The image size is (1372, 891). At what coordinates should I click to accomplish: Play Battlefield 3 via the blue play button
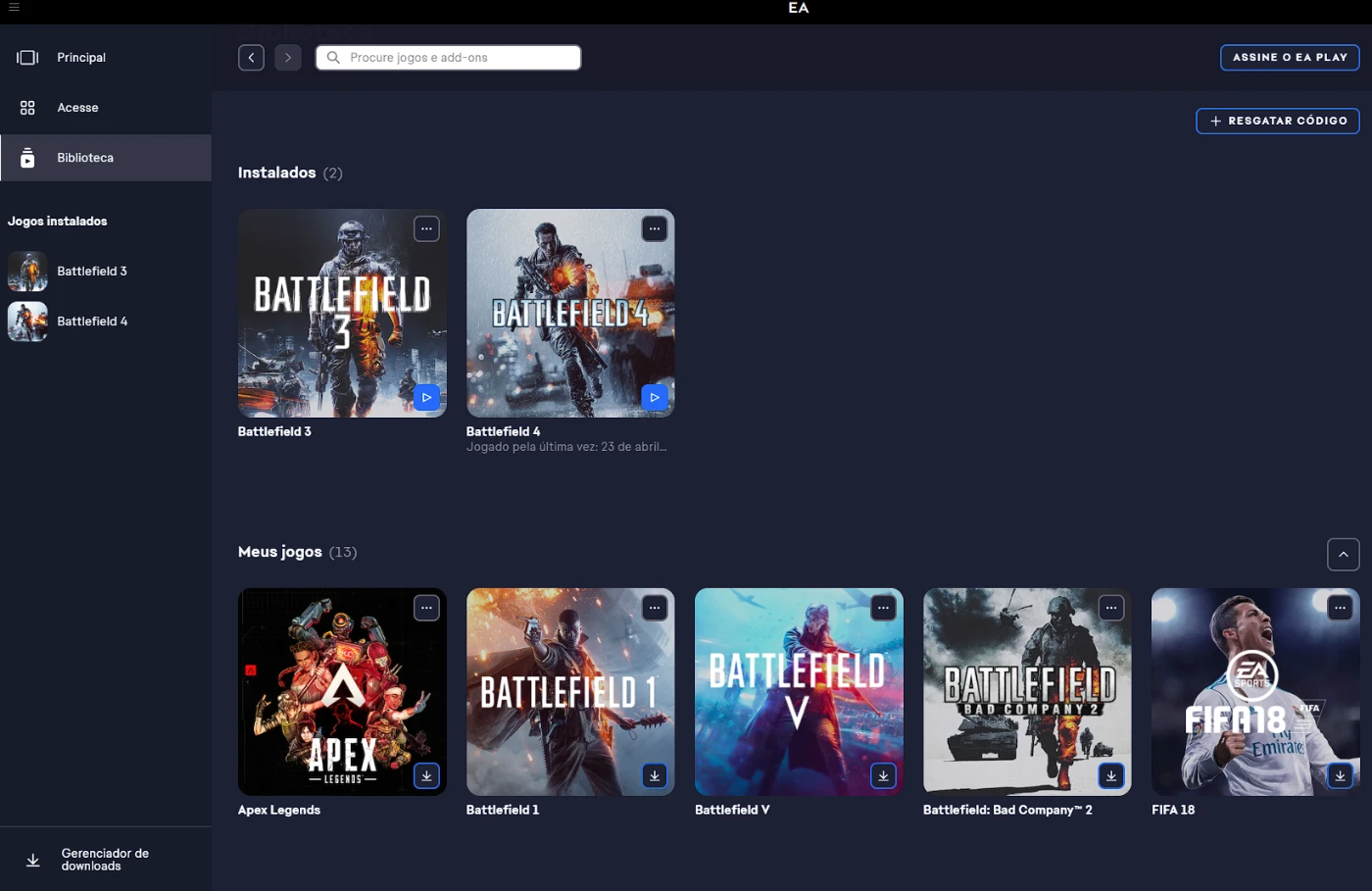pos(426,397)
